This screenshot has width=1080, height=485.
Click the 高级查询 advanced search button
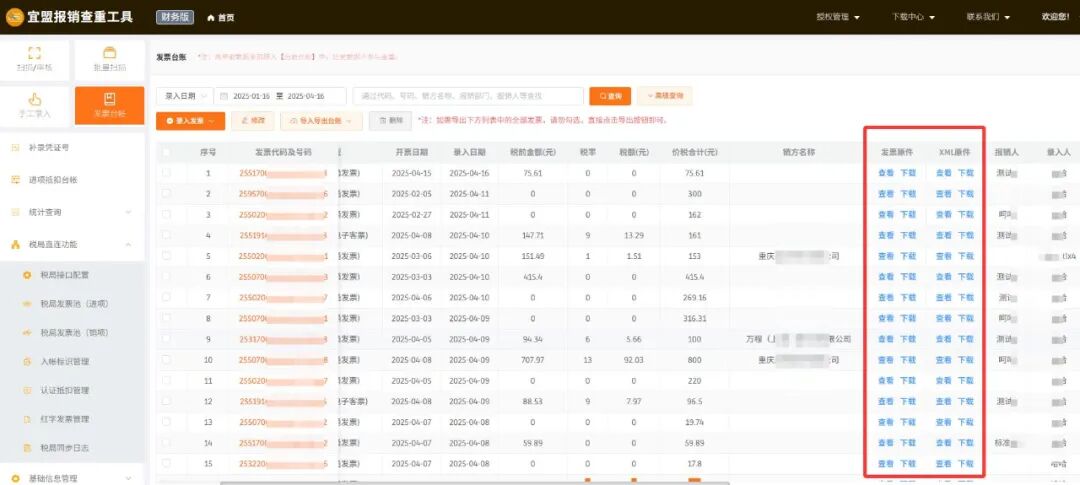[665, 96]
